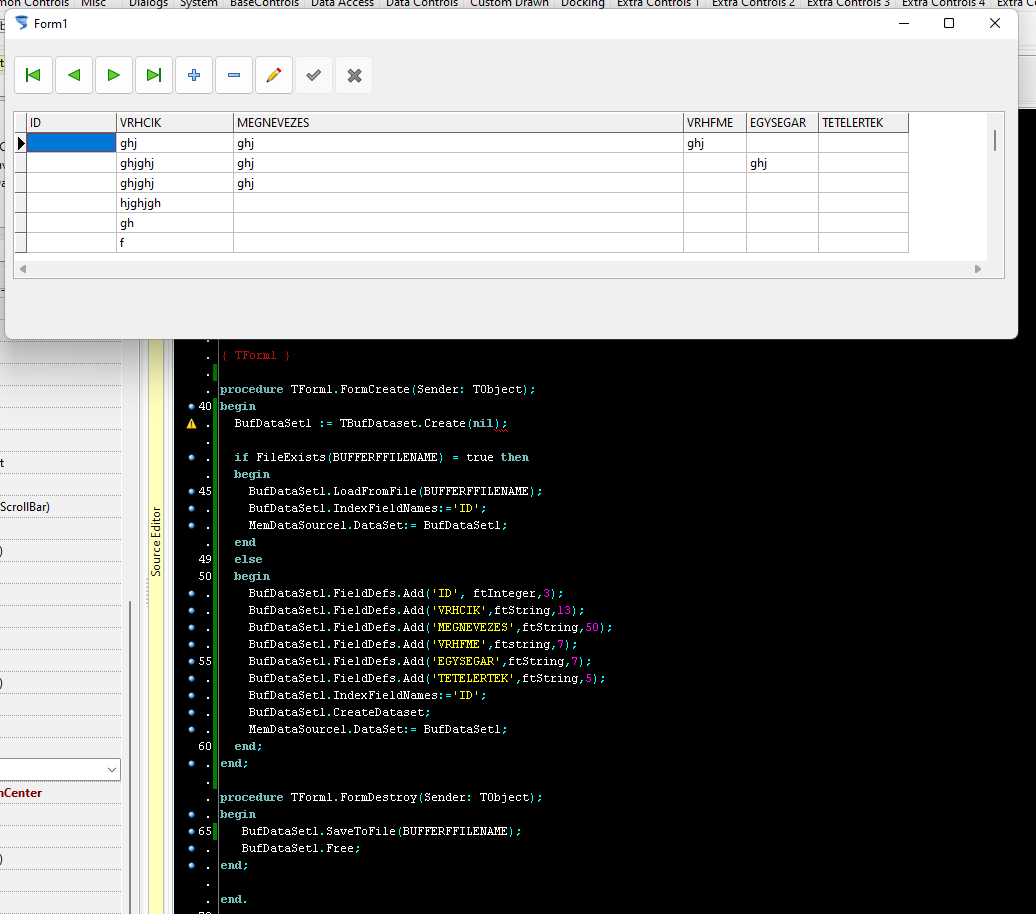1036x914 pixels.
Task: Select the ID column header
Action: pos(71,123)
